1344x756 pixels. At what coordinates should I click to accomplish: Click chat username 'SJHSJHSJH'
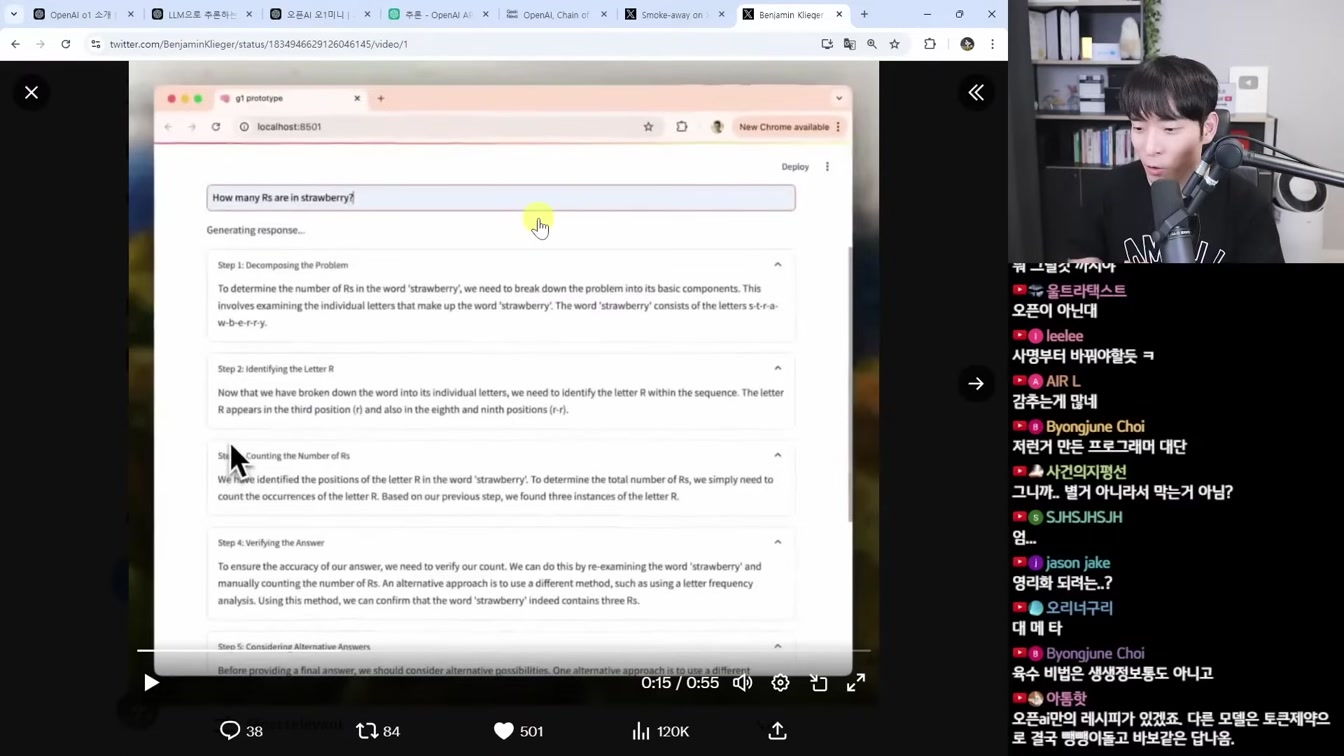pyautogui.click(x=1084, y=517)
